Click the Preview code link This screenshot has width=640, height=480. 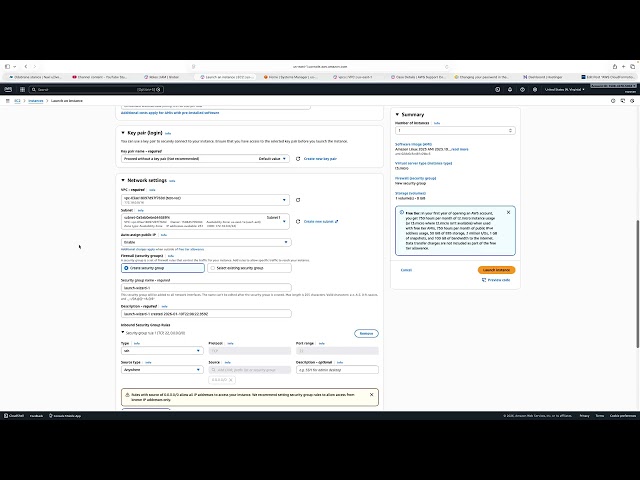496,280
